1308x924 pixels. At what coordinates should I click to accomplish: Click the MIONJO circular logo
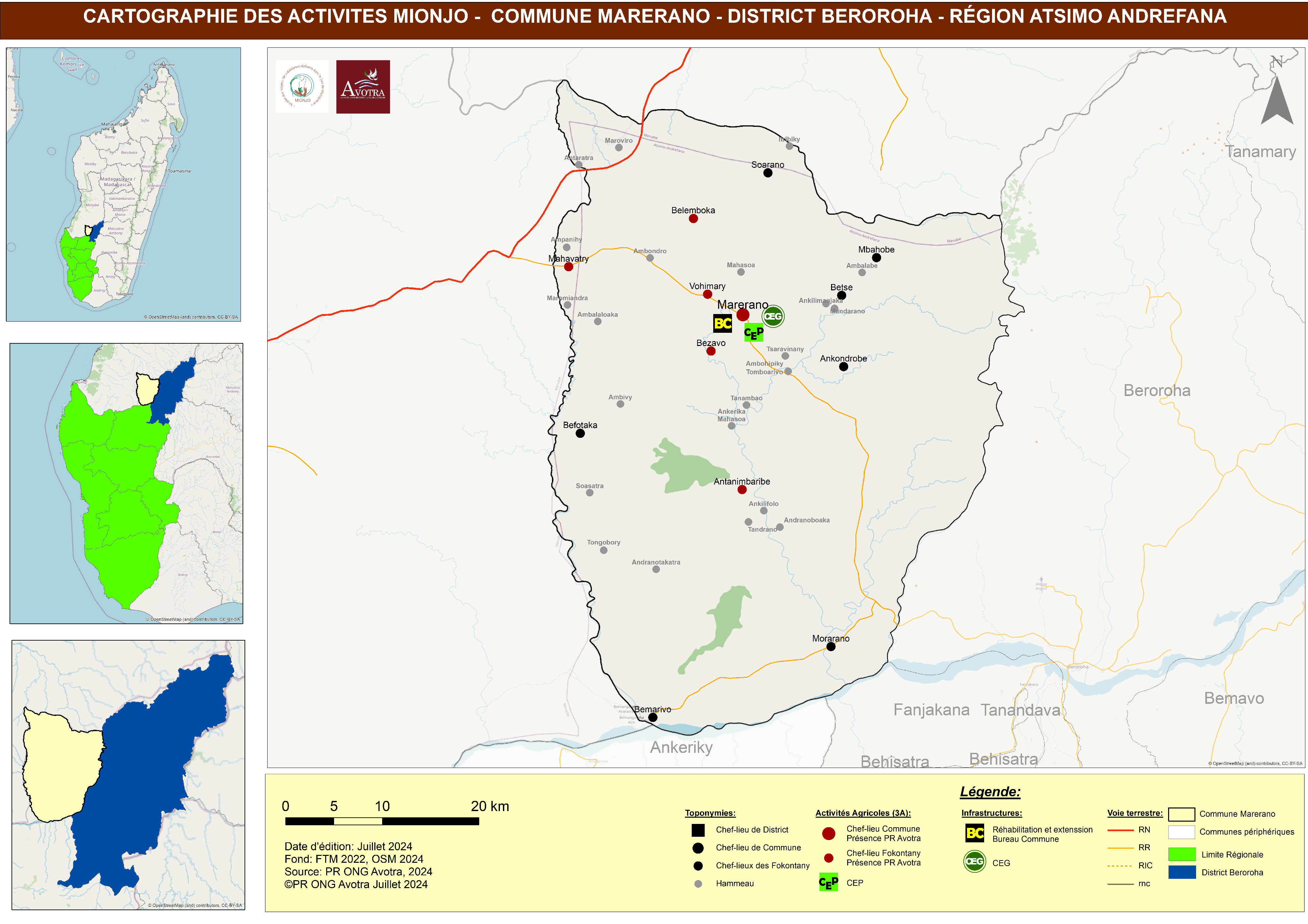(x=302, y=87)
